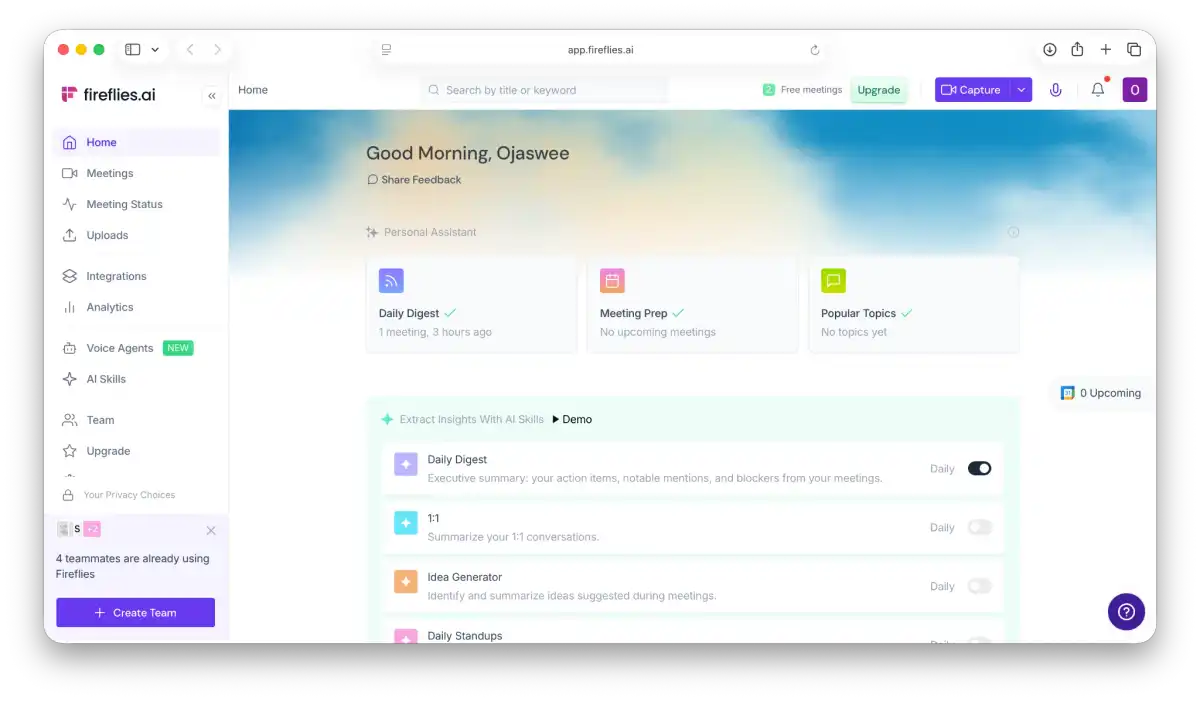Open the Meeting Prep card
This screenshot has height=701, width=1200.
coord(692,304)
